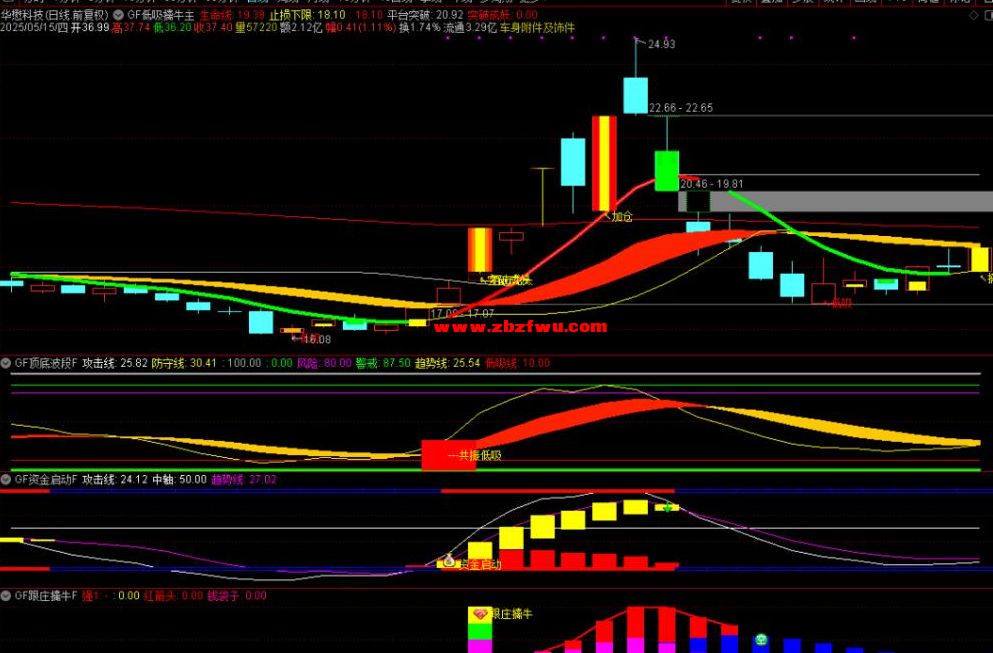The height and width of the screenshot is (653, 993).
Task: Click the 22.66 - 22.65 gap label
Action: (x=680, y=108)
